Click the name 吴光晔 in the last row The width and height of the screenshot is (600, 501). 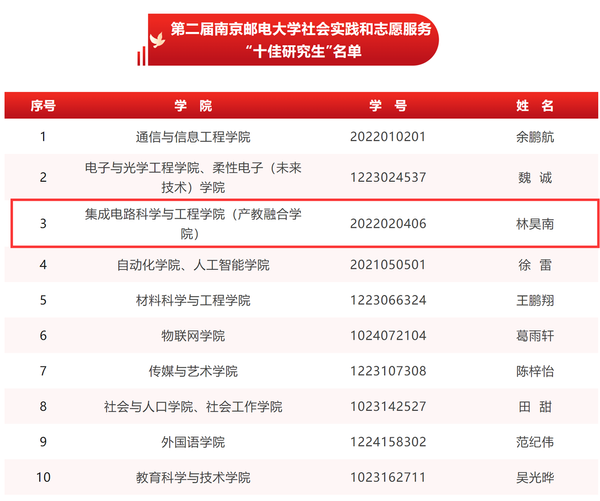tap(533, 477)
